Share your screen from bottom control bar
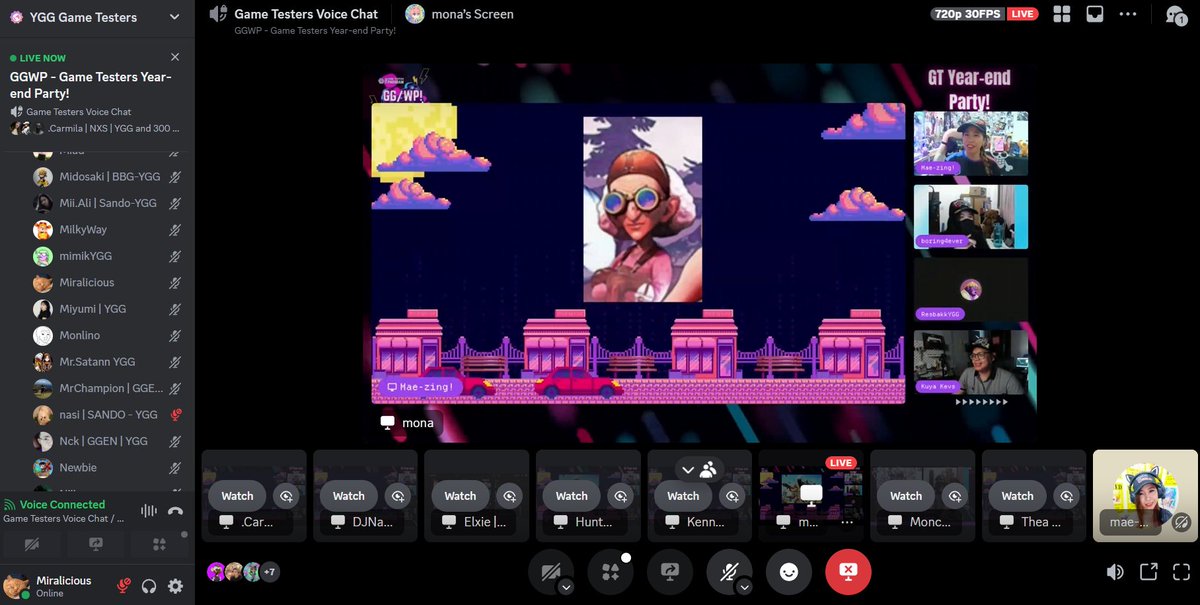 pyautogui.click(x=670, y=572)
